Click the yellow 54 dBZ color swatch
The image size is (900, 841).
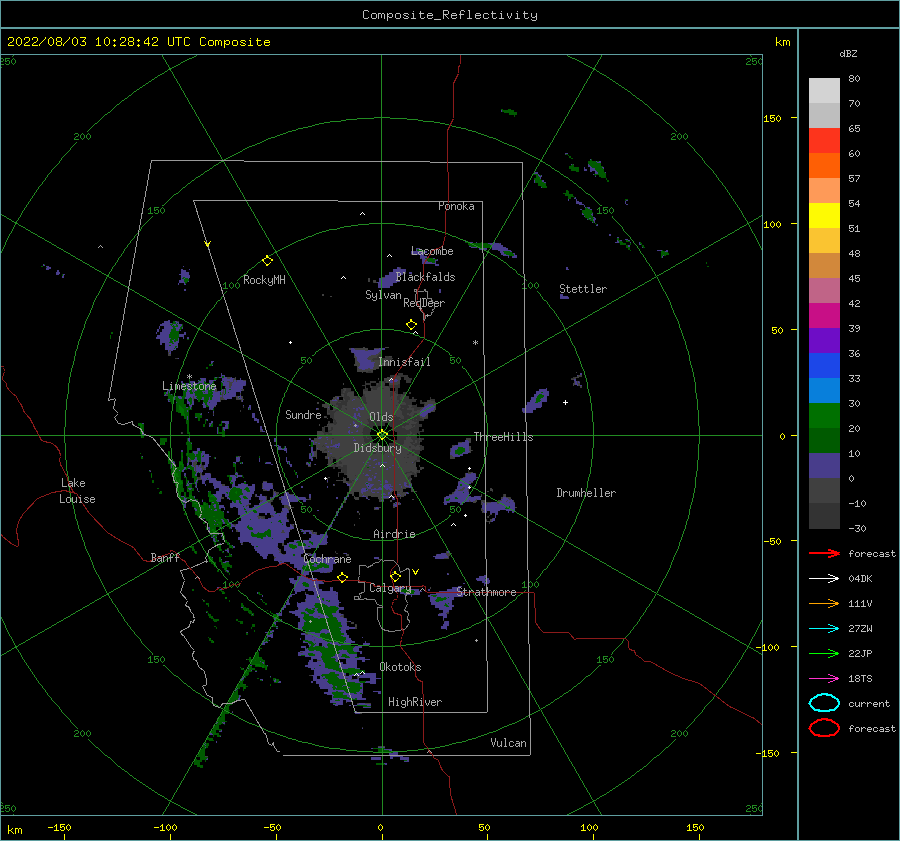tap(824, 215)
